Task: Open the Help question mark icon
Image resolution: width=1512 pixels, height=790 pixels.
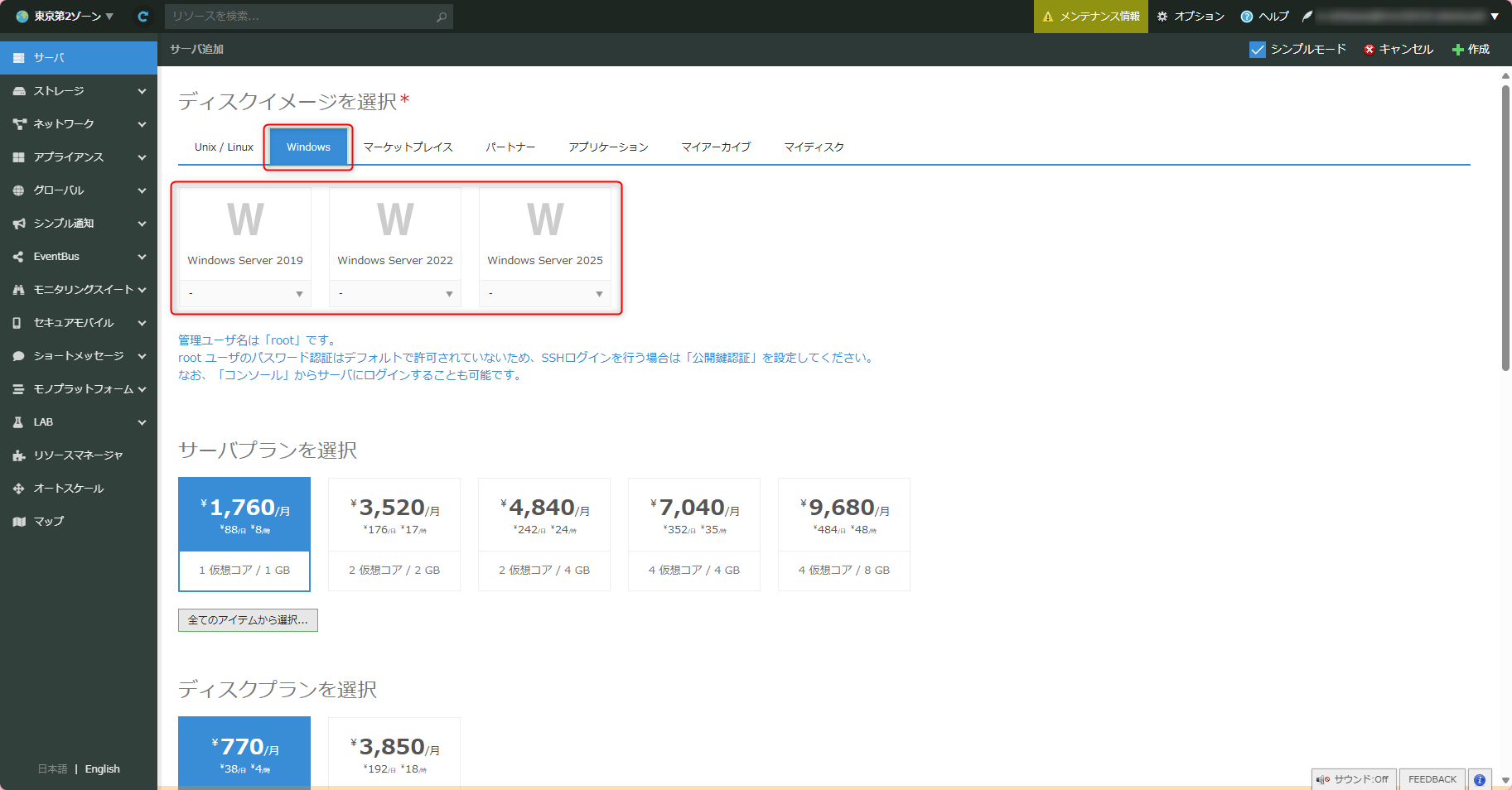Action: click(x=1246, y=17)
